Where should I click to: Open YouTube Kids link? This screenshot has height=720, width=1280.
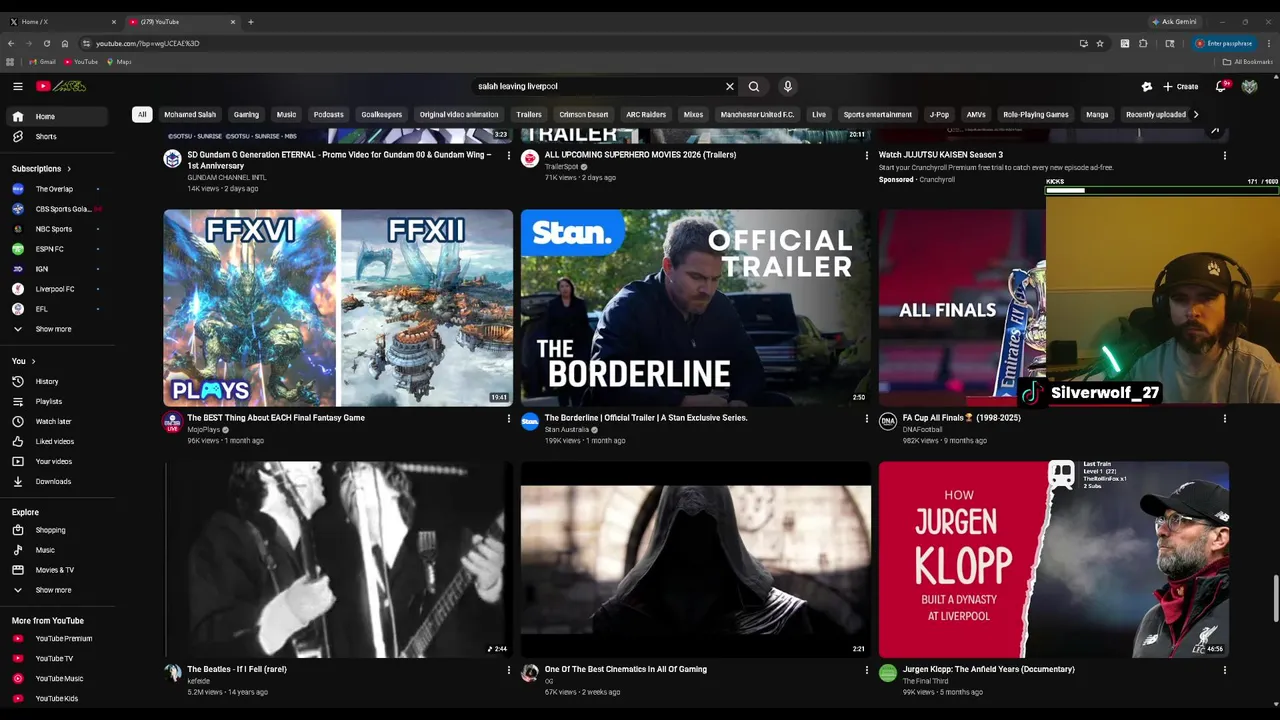(x=57, y=698)
